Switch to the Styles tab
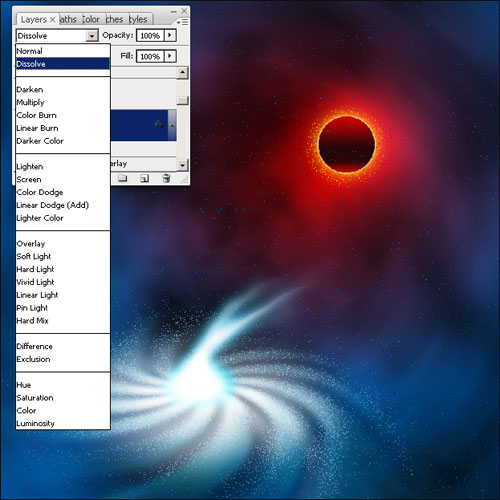The width and height of the screenshot is (500, 500). pyautogui.click(x=138, y=20)
